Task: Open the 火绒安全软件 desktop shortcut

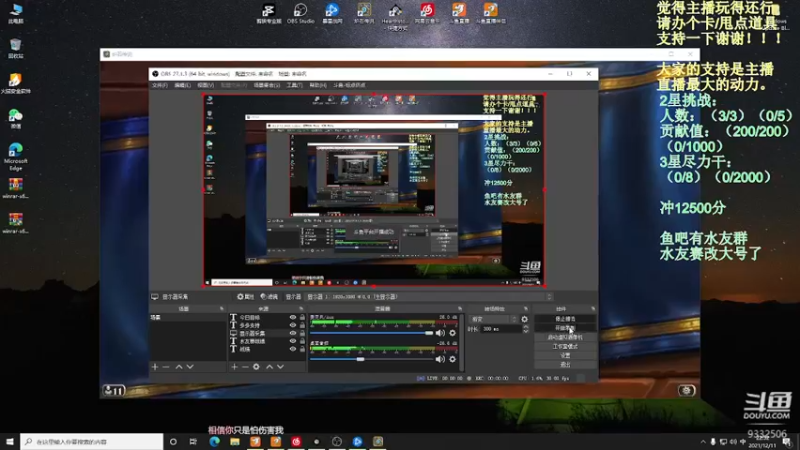Action: pos(15,83)
